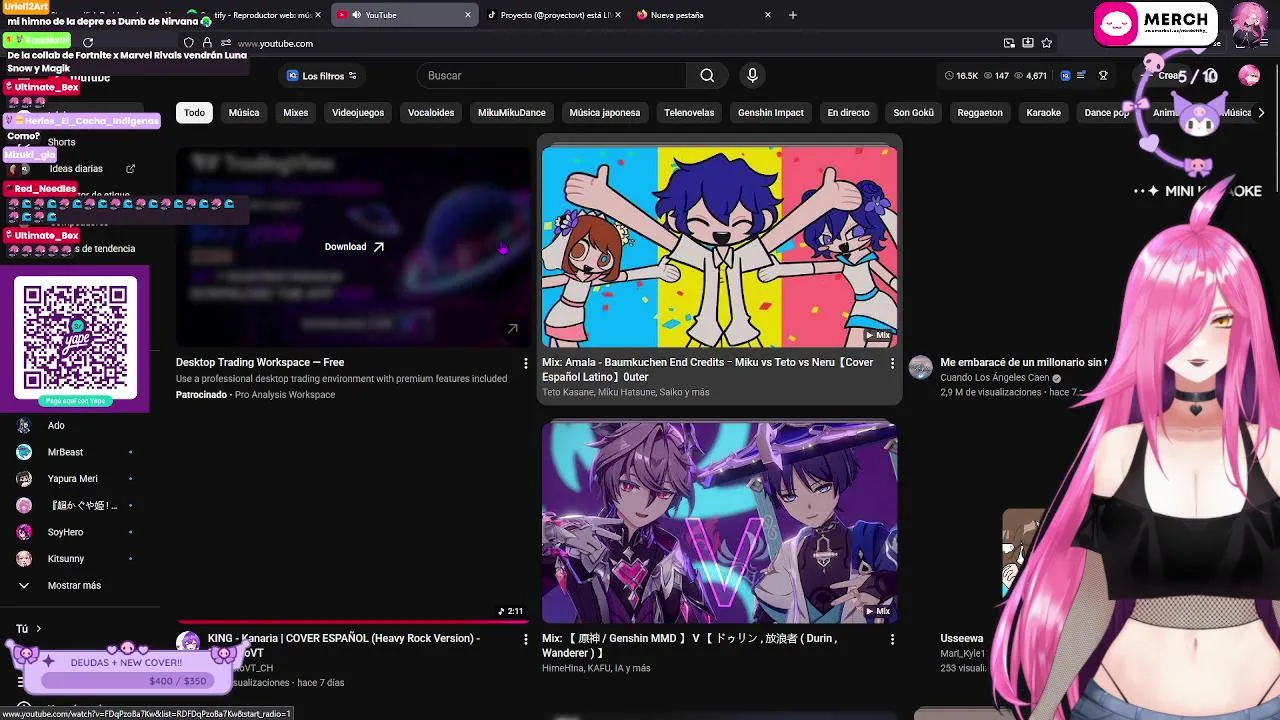Viewport: 1280px width, 720px height.
Task: Open the Mix Amala Baumkuchen thumbnail
Action: pyautogui.click(x=719, y=247)
